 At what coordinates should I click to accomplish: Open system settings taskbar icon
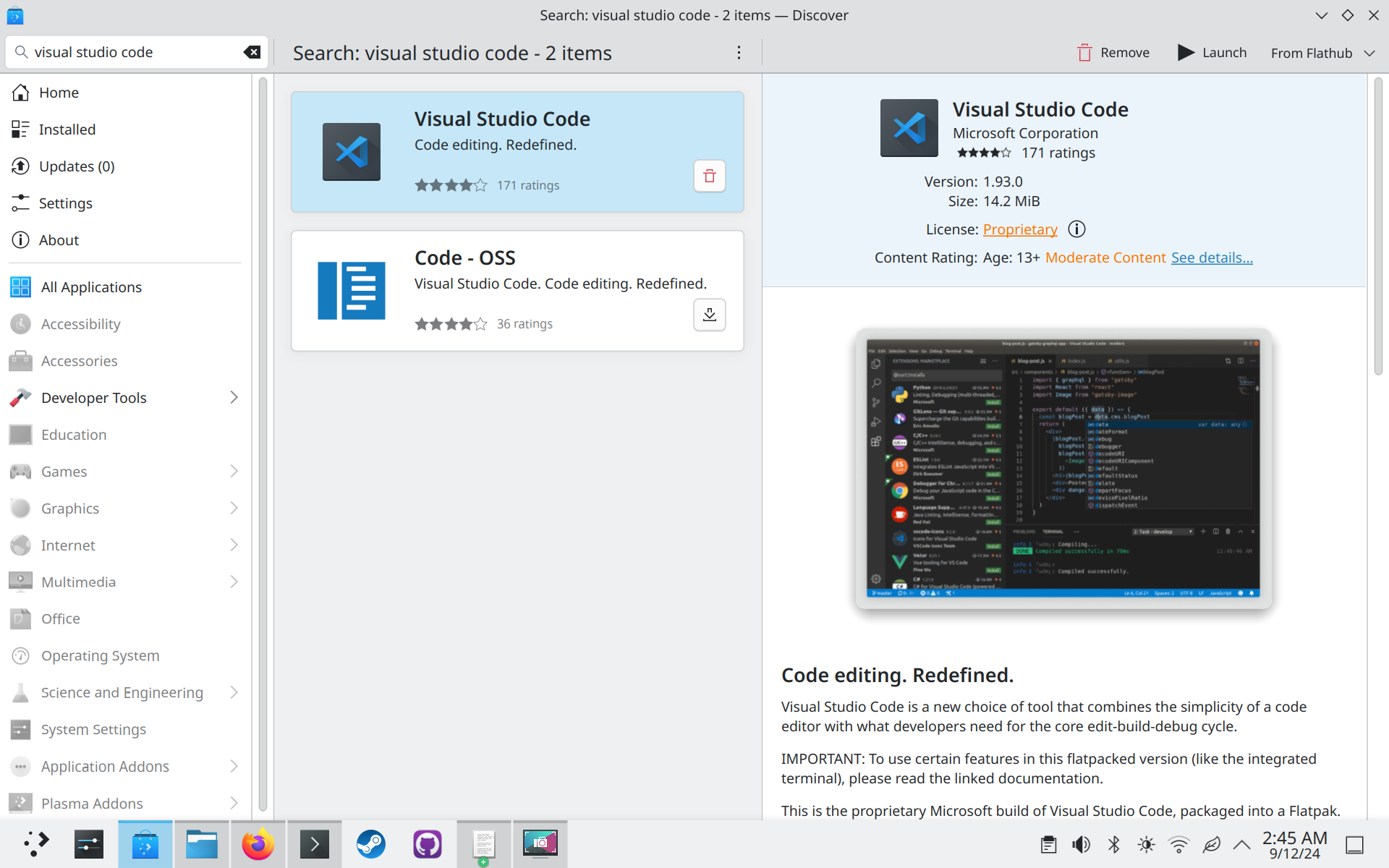click(x=89, y=844)
